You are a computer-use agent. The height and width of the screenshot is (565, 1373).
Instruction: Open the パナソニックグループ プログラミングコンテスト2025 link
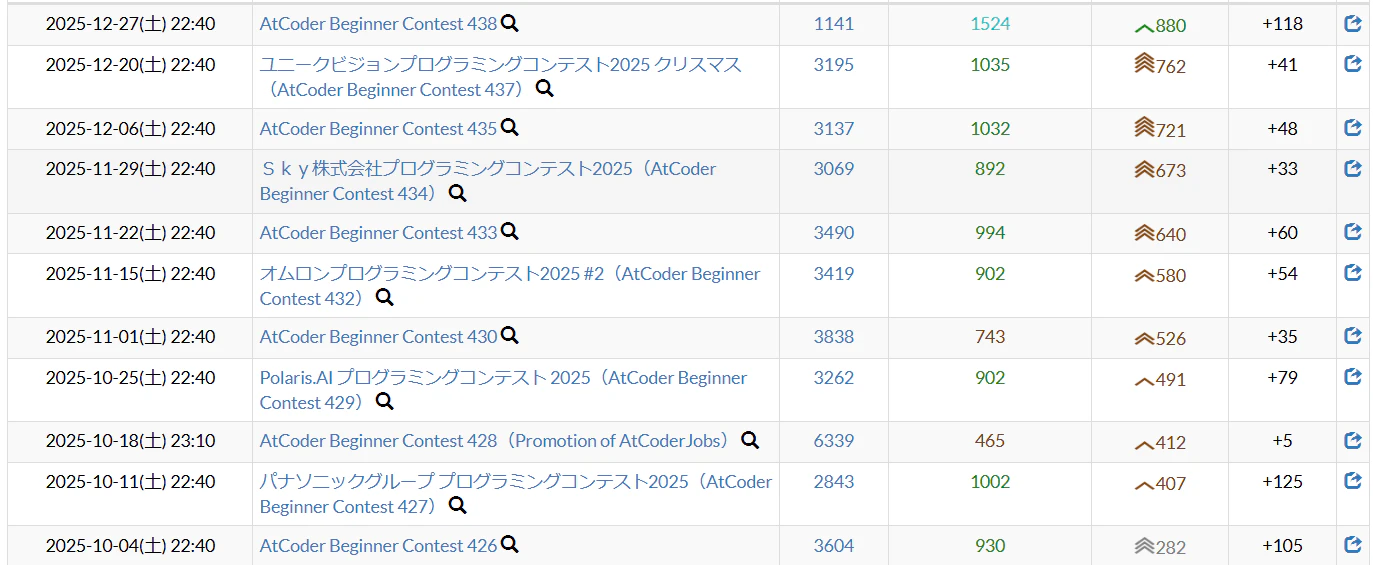pos(516,493)
